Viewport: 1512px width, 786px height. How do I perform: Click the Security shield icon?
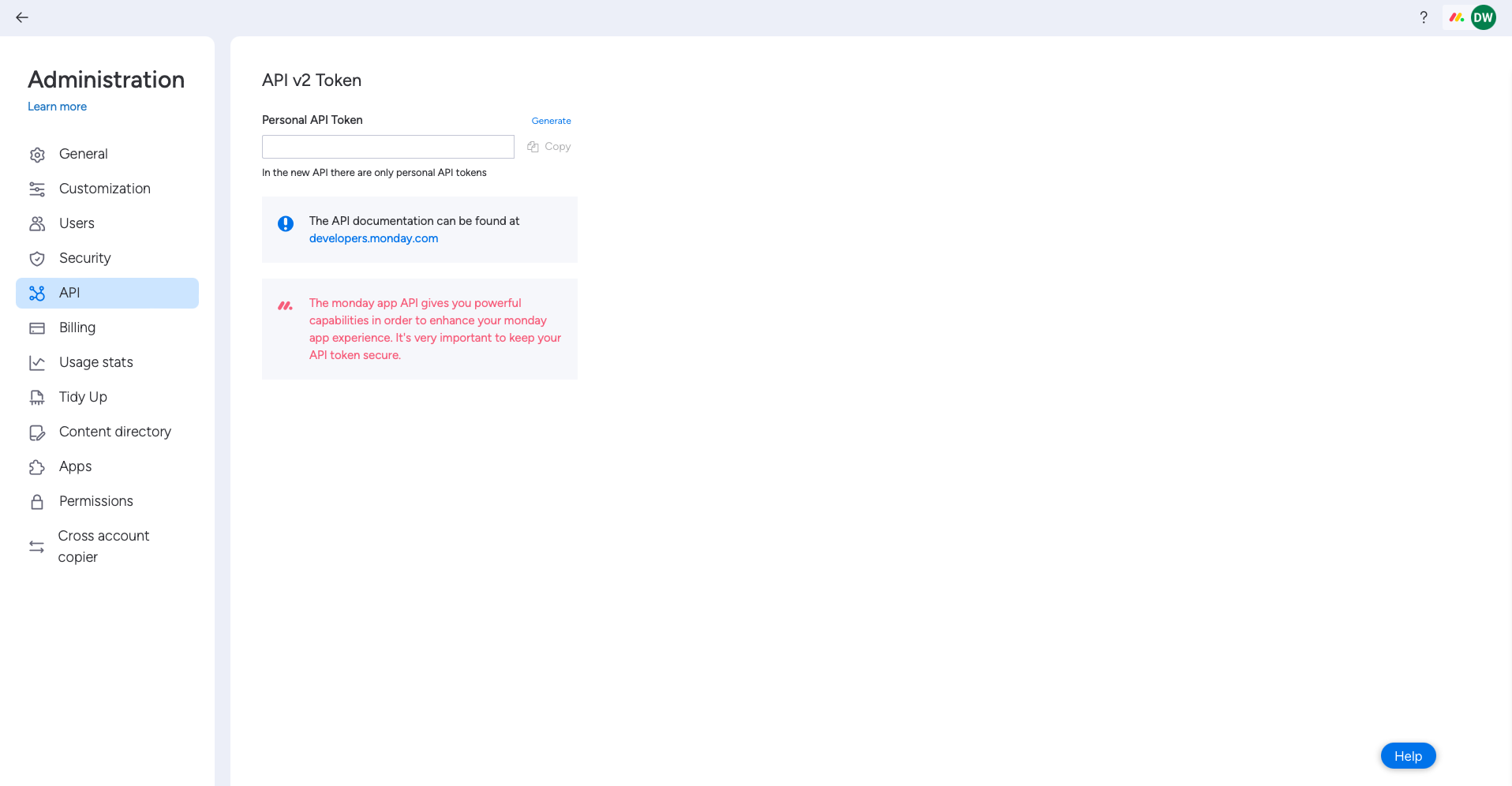pos(37,259)
